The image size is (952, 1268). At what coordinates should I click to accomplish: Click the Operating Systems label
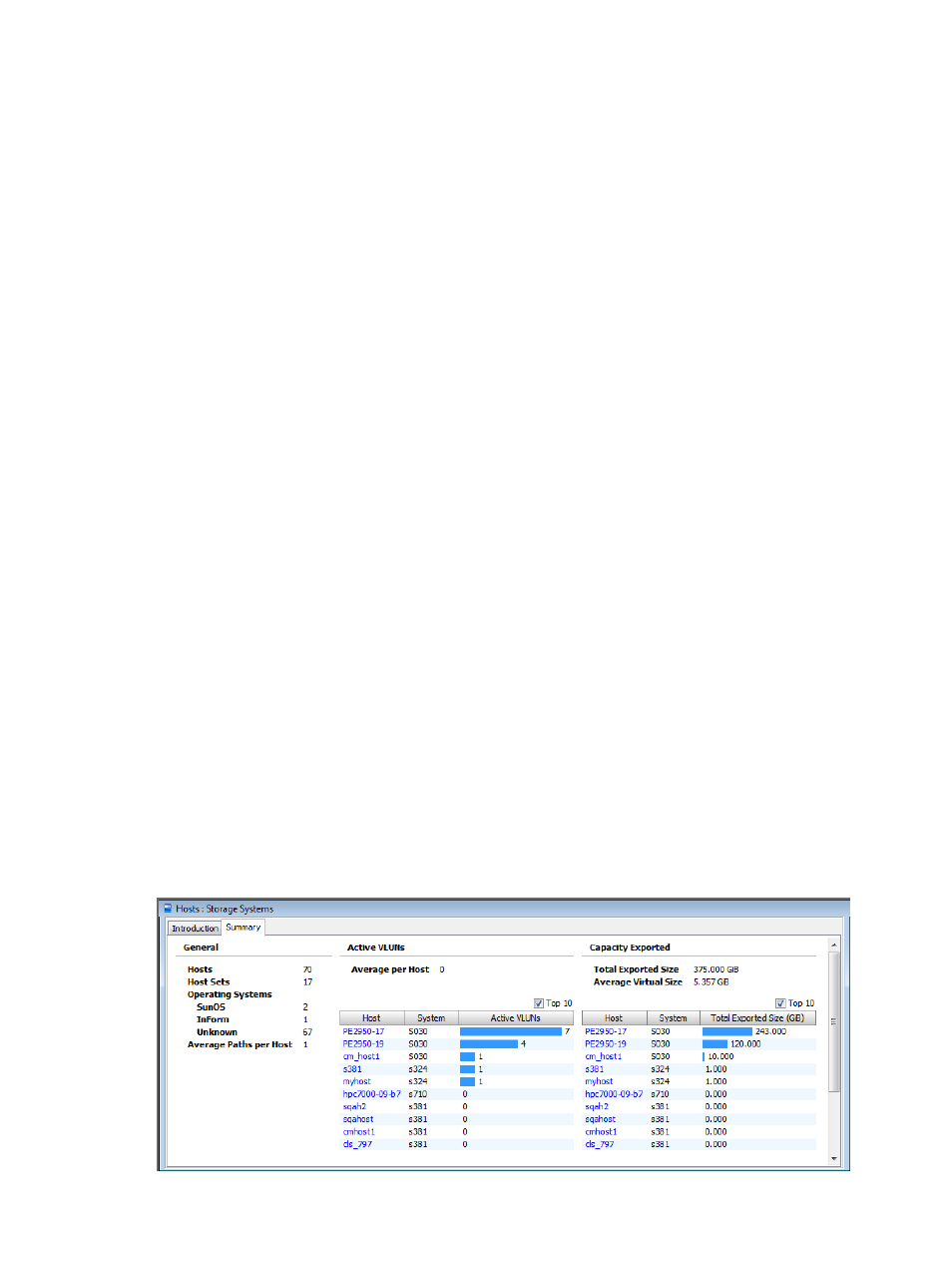point(230,994)
